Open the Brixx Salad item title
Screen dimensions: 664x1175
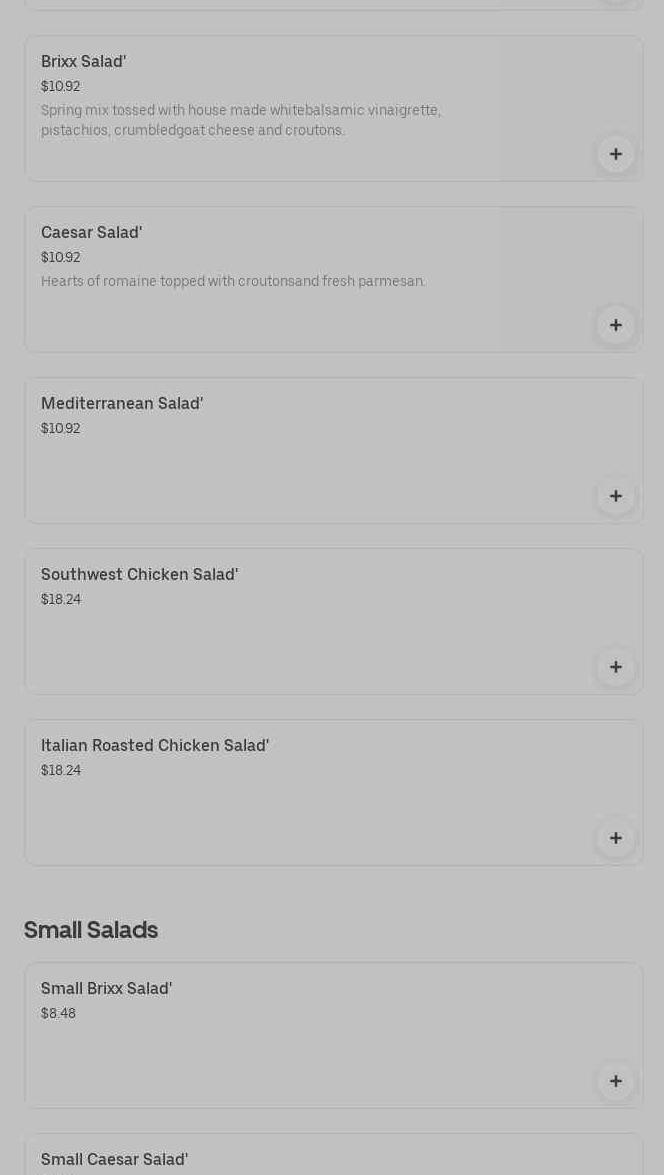(x=84, y=62)
